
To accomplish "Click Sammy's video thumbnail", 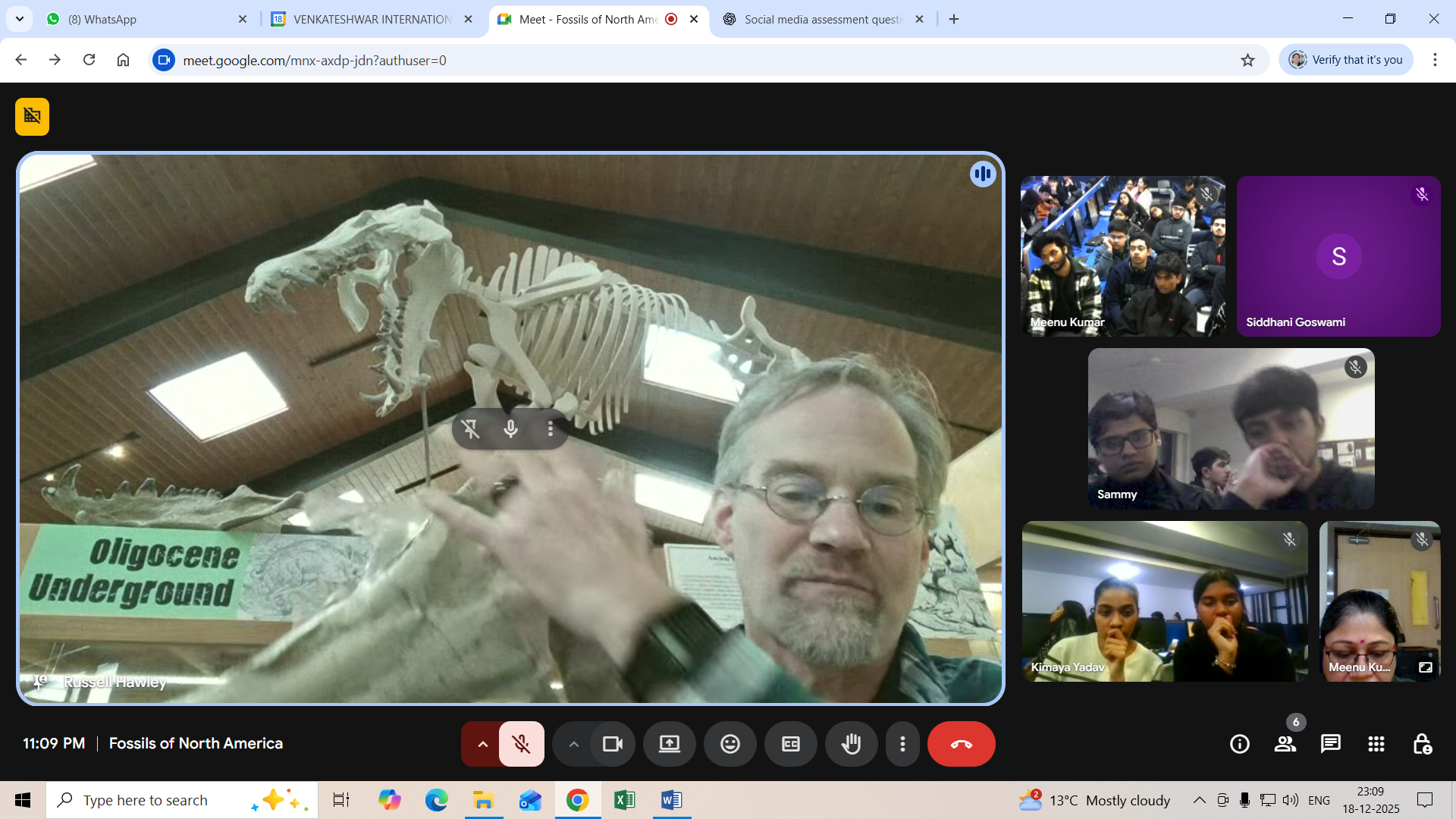I will pos(1230,428).
